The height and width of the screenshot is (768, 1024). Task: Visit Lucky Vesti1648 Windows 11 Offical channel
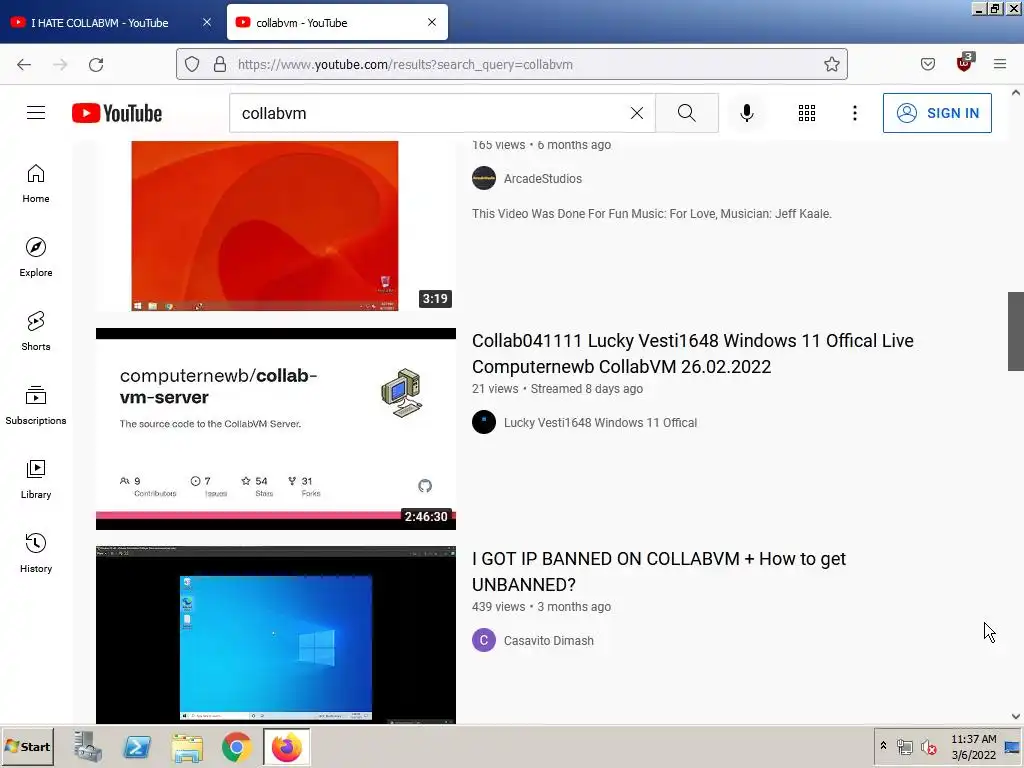600,423
